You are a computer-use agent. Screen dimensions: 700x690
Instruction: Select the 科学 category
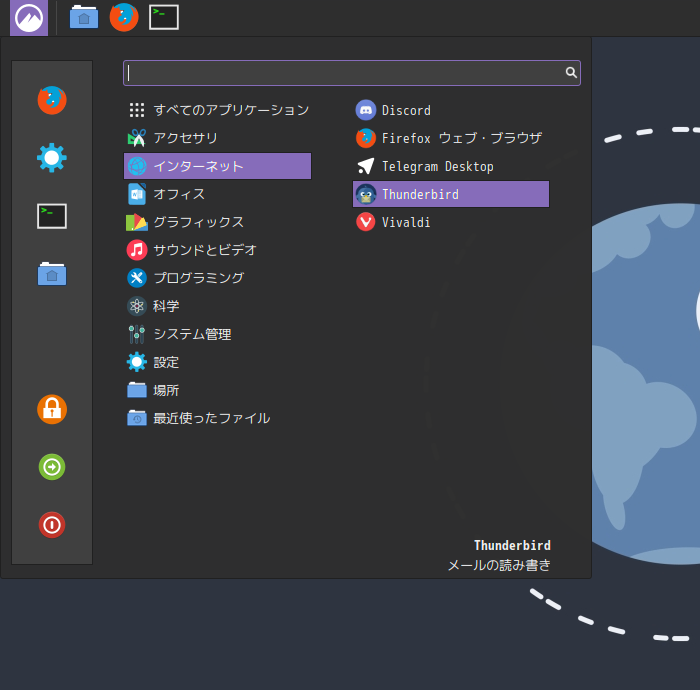(x=217, y=306)
